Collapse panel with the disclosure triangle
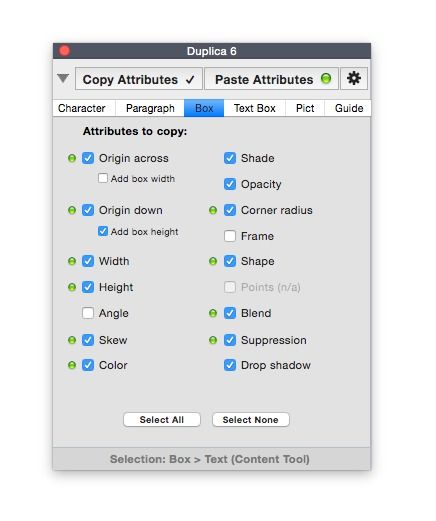Image resolution: width=436 pixels, height=521 pixels. click(x=63, y=79)
